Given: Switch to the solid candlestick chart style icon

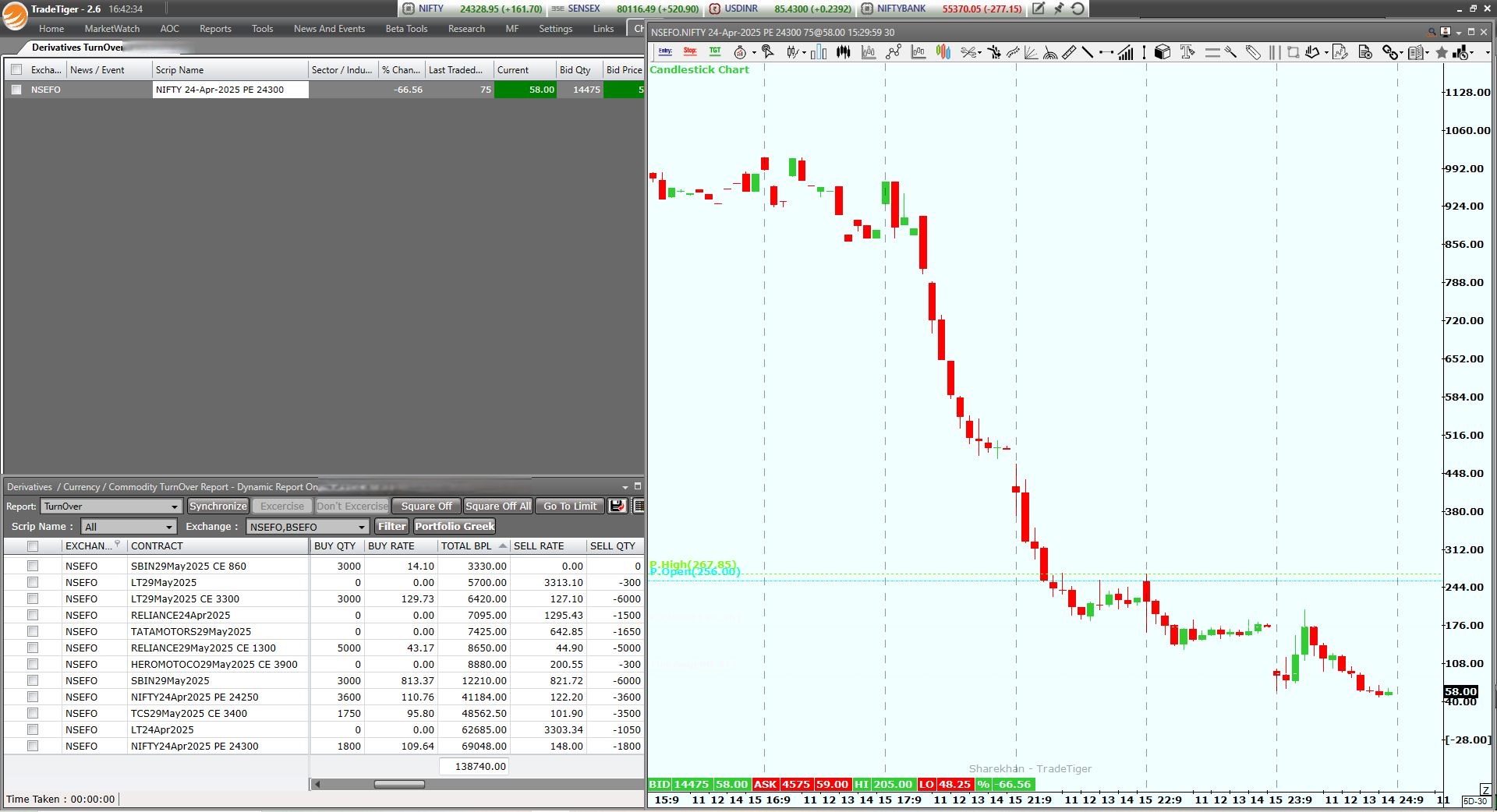Looking at the screenshot, I should coord(843,52).
